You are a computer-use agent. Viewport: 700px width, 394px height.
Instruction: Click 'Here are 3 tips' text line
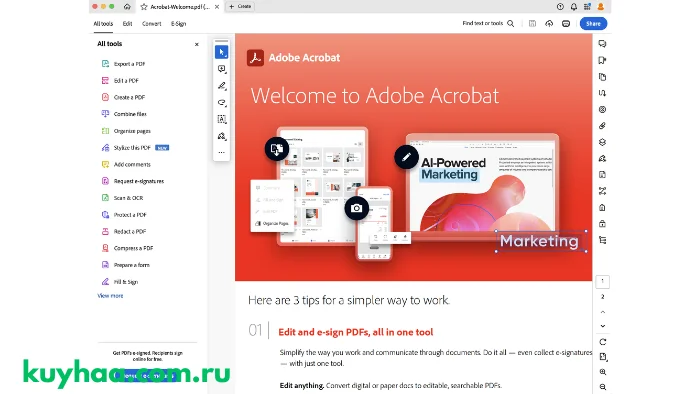point(349,300)
